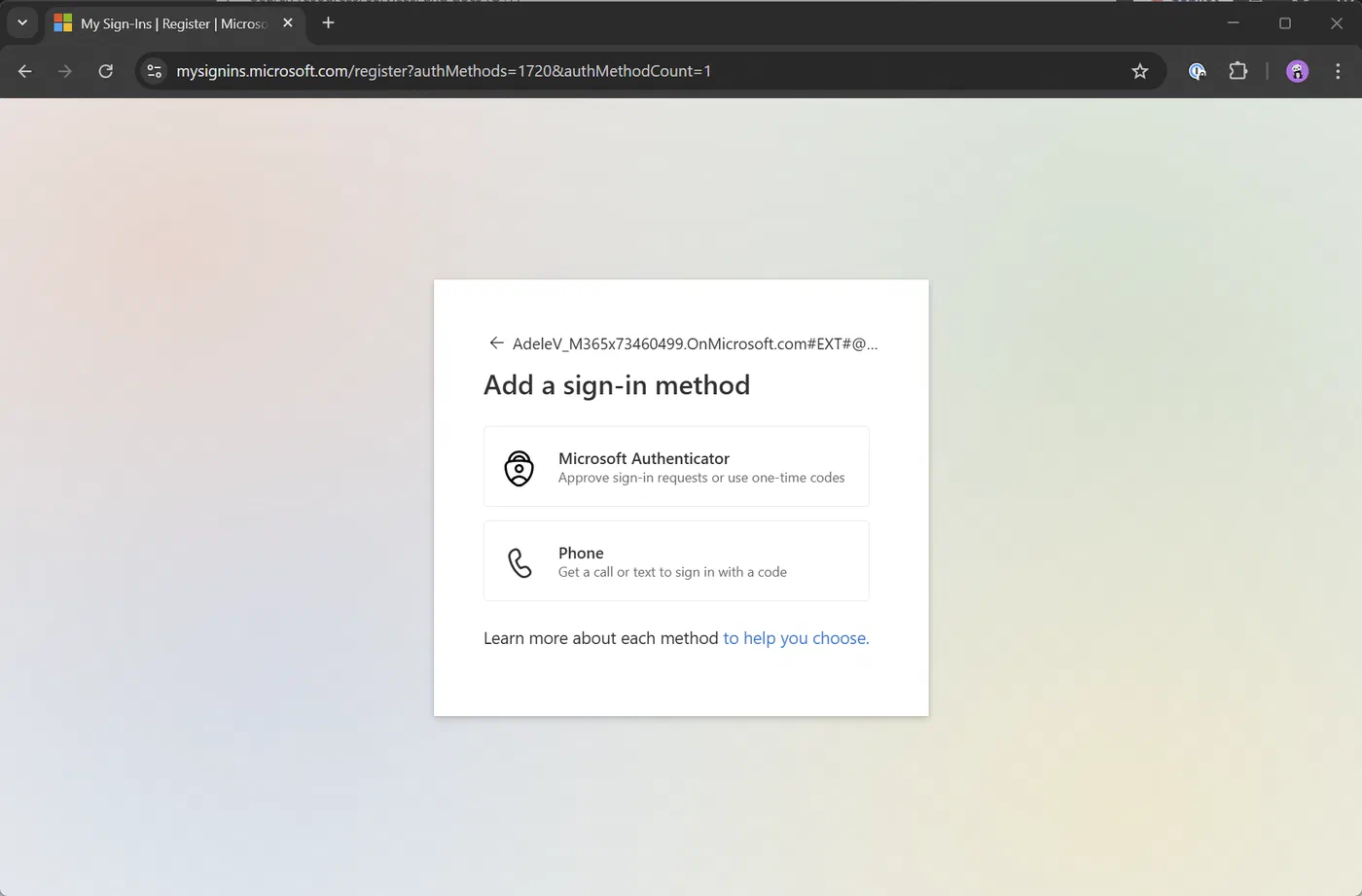Open a new browser tab
The height and width of the screenshot is (896, 1362).
point(328,23)
